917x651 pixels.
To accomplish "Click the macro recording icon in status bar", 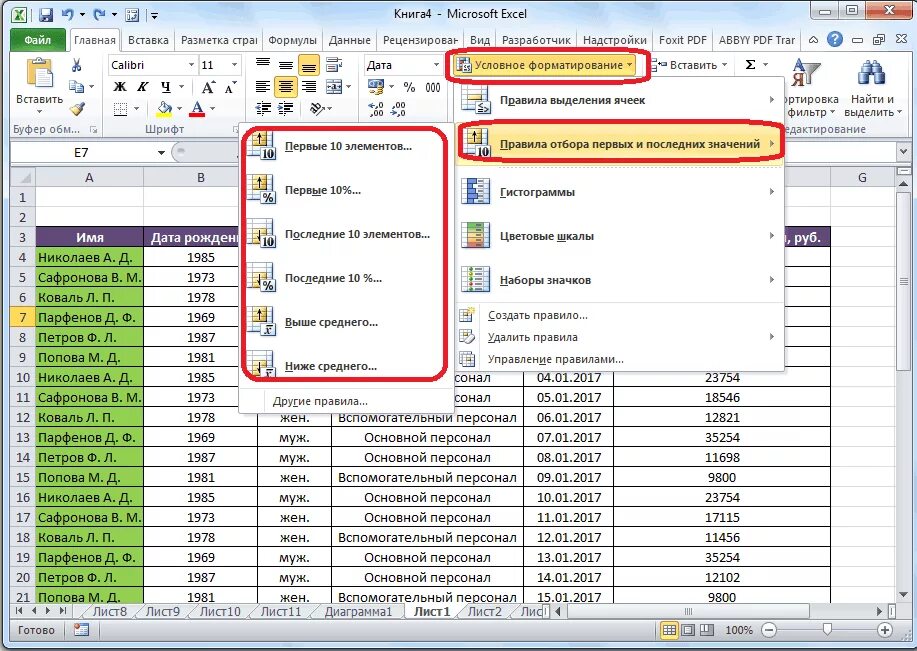I will tap(81, 630).
